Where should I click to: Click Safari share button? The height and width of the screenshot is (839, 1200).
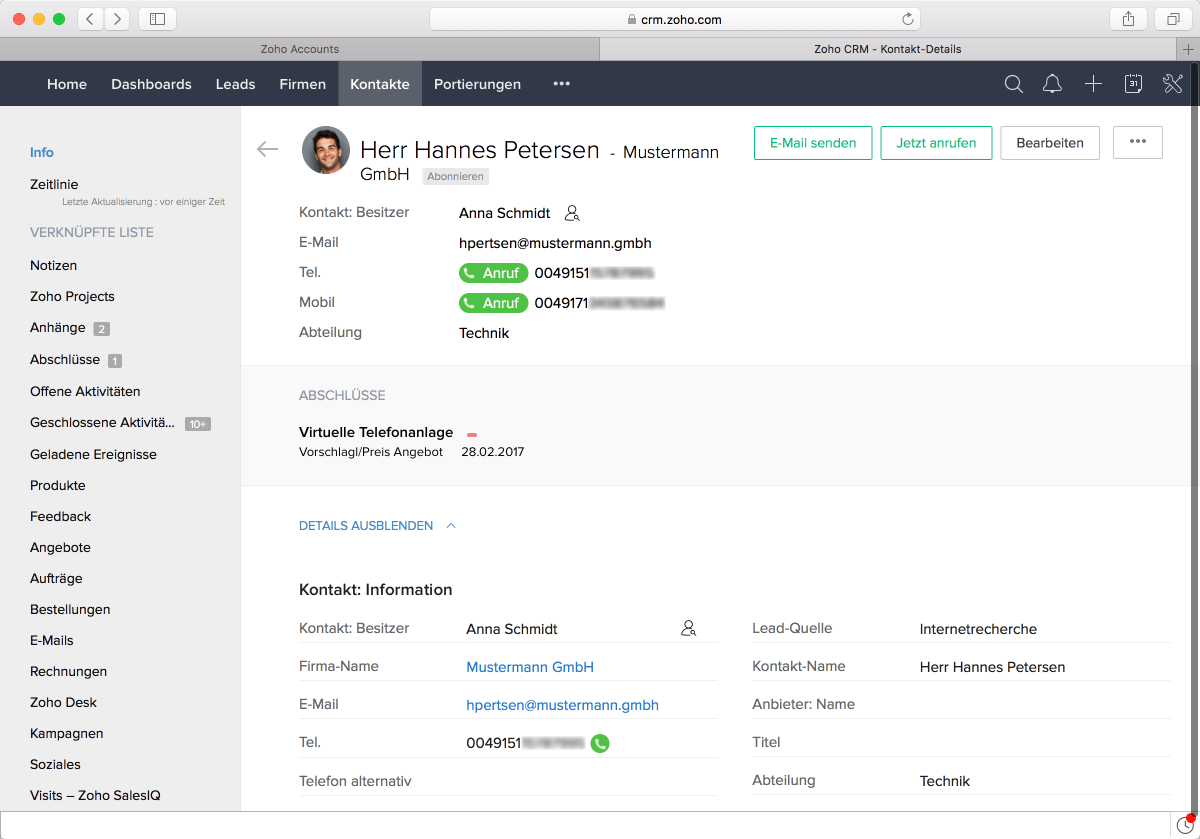tap(1128, 19)
